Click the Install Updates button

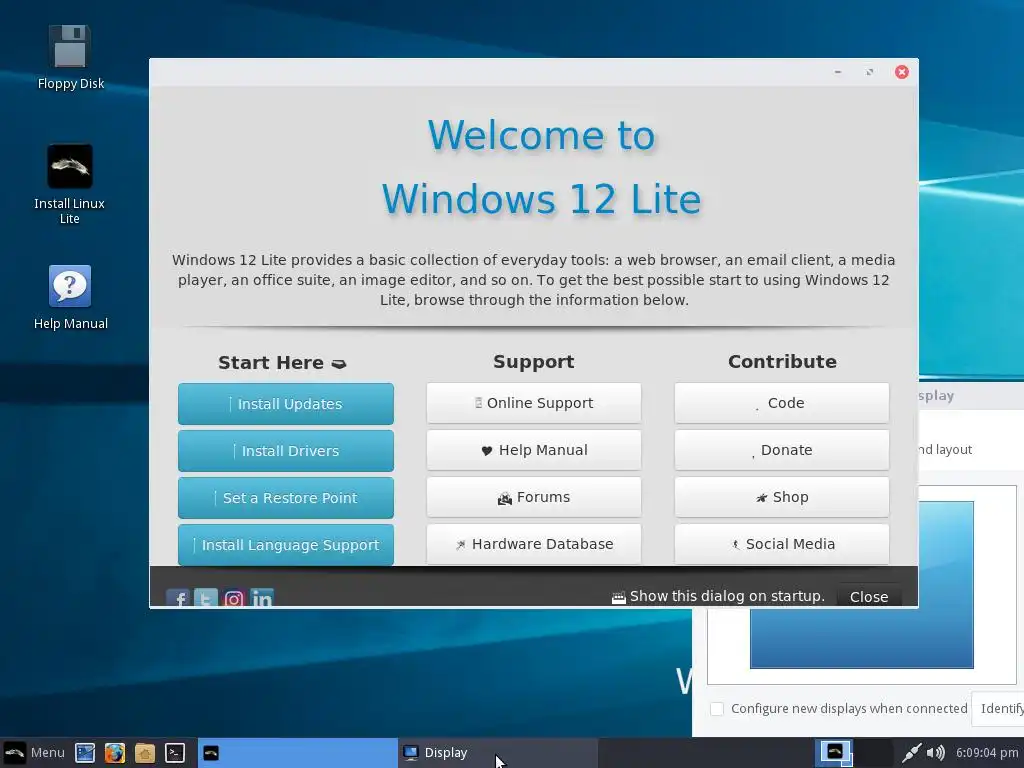pos(286,404)
